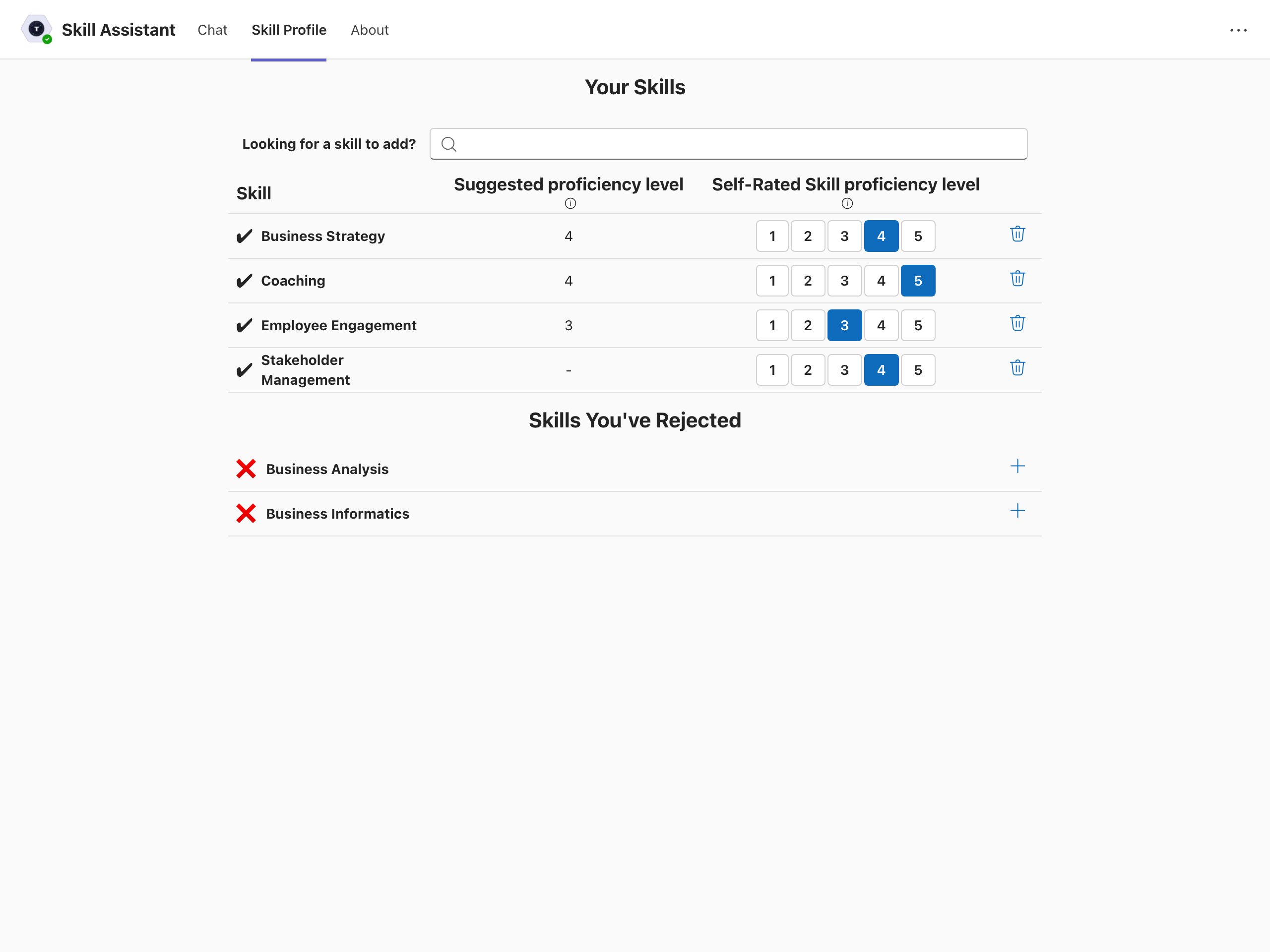Re-add Business Informatics with the plus icon
Image resolution: width=1270 pixels, height=952 pixels.
(1017, 511)
